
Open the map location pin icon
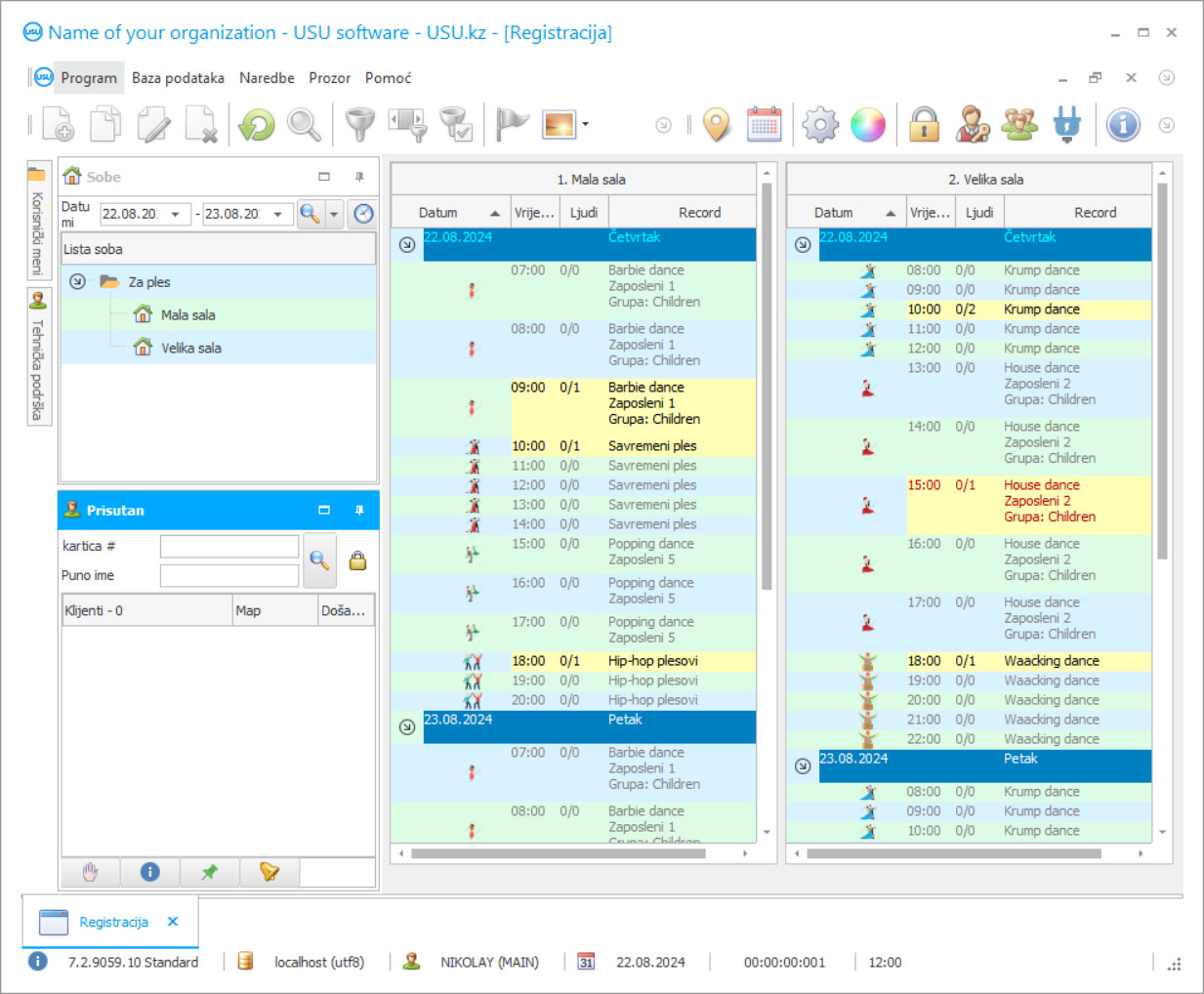tap(717, 125)
